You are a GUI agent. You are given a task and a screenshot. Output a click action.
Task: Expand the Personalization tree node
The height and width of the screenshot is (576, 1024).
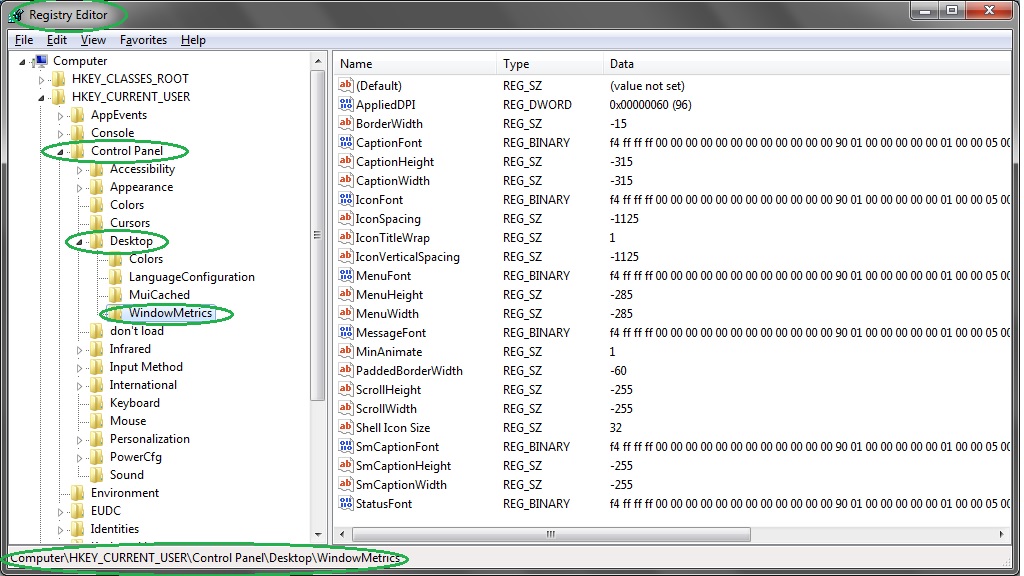79,440
